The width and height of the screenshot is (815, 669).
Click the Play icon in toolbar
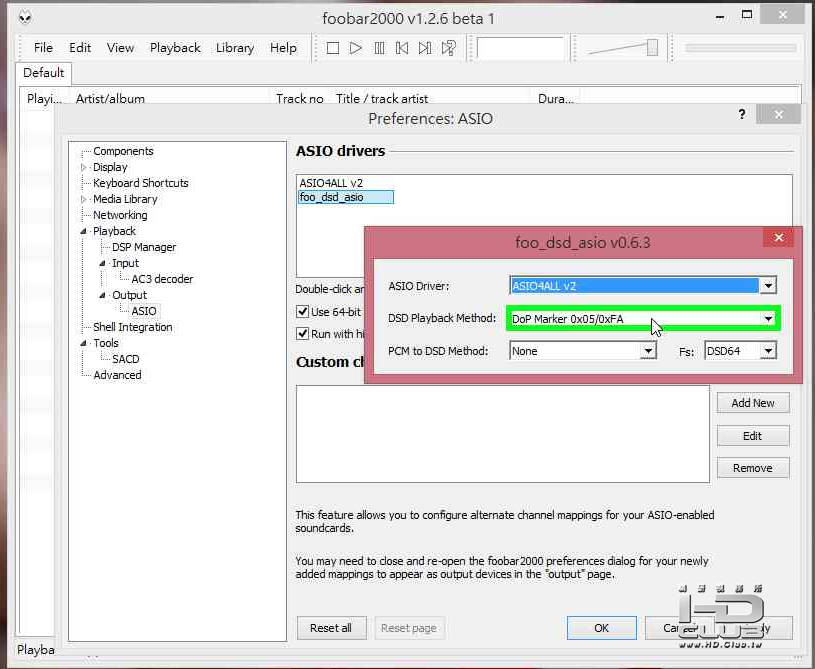pos(356,48)
